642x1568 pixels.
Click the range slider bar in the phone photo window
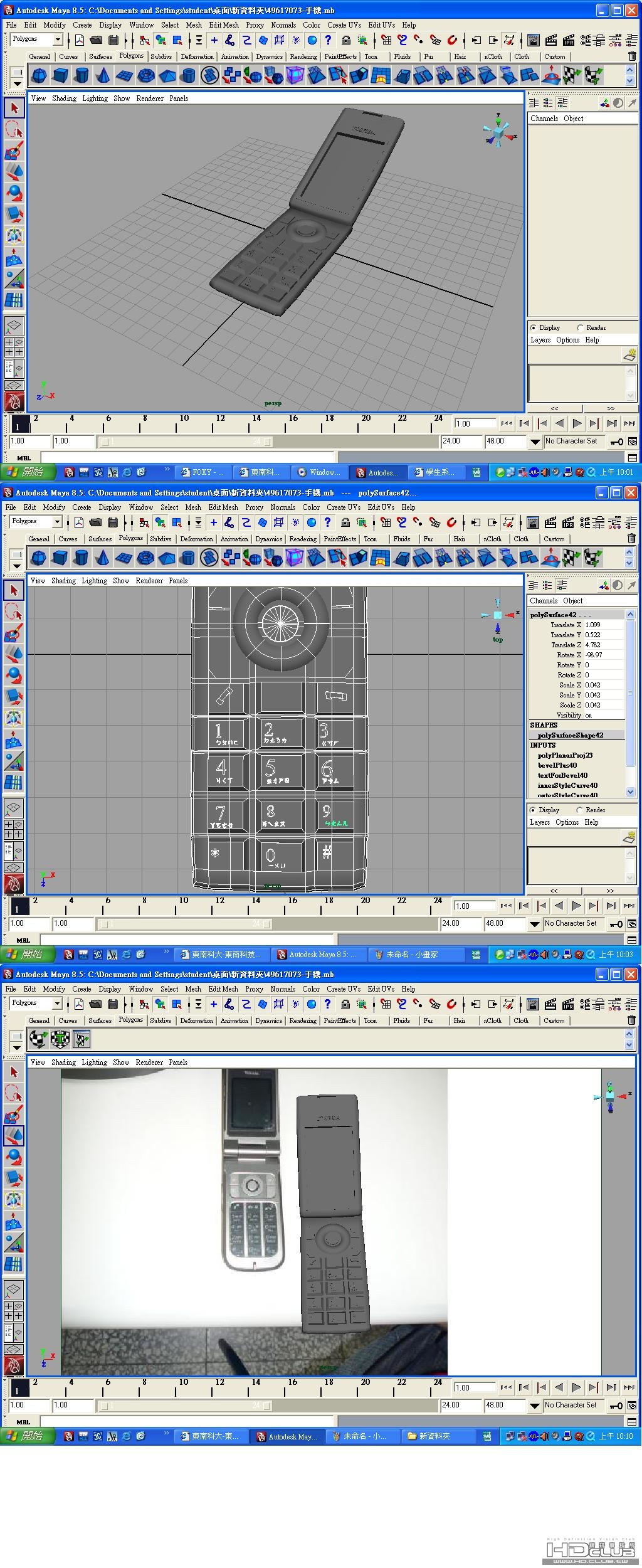186,1406
